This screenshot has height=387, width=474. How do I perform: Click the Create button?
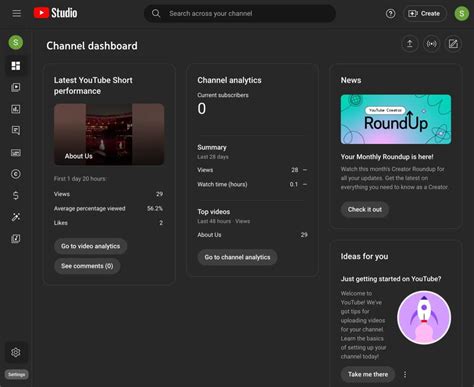pyautogui.click(x=424, y=14)
